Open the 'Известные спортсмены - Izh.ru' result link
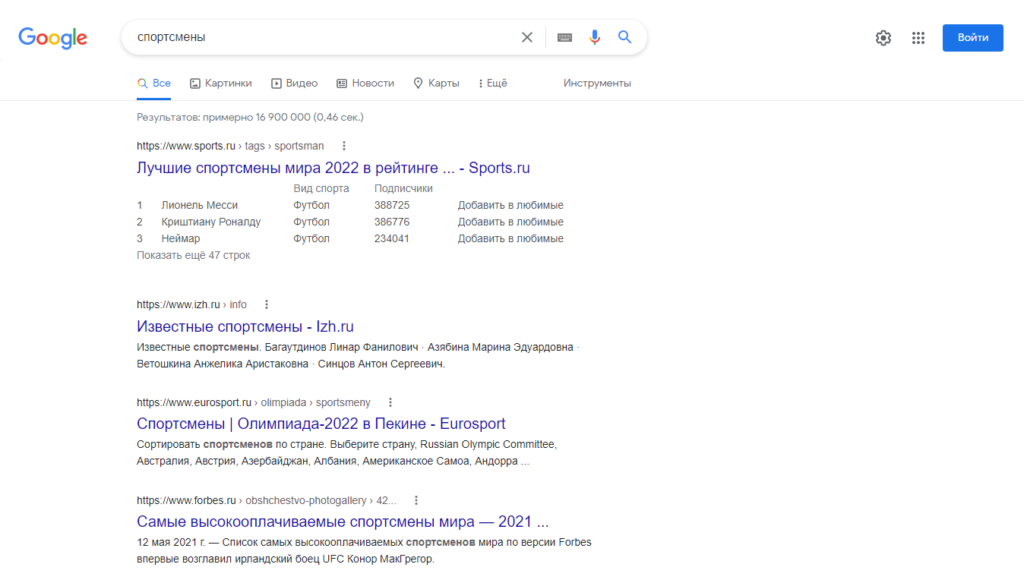This screenshot has height=583, width=1024. [x=243, y=326]
